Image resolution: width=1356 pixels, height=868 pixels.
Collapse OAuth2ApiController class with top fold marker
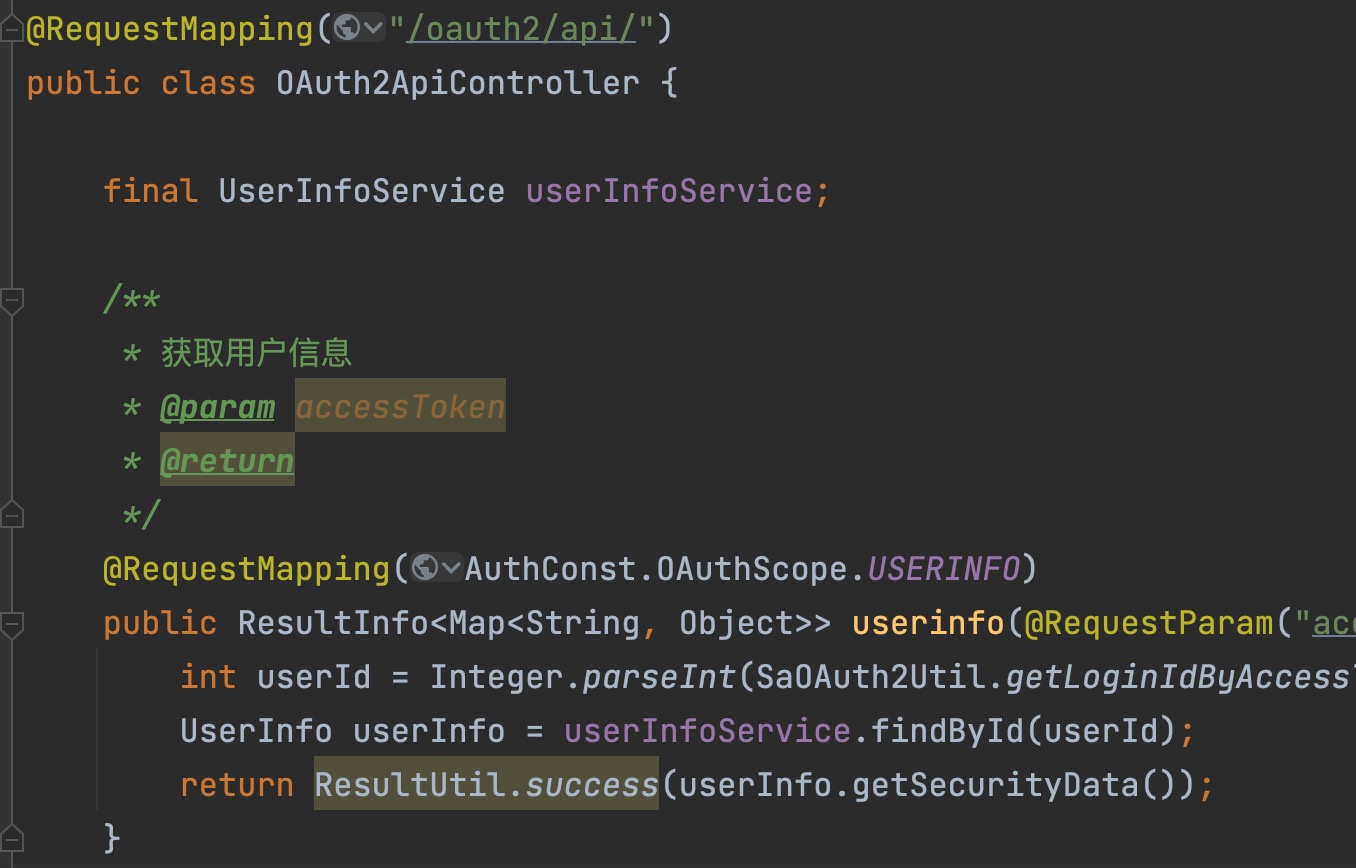point(10,28)
